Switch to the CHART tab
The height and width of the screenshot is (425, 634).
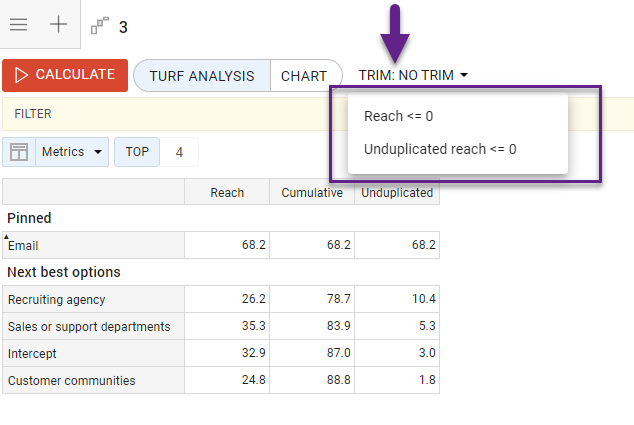(x=304, y=76)
